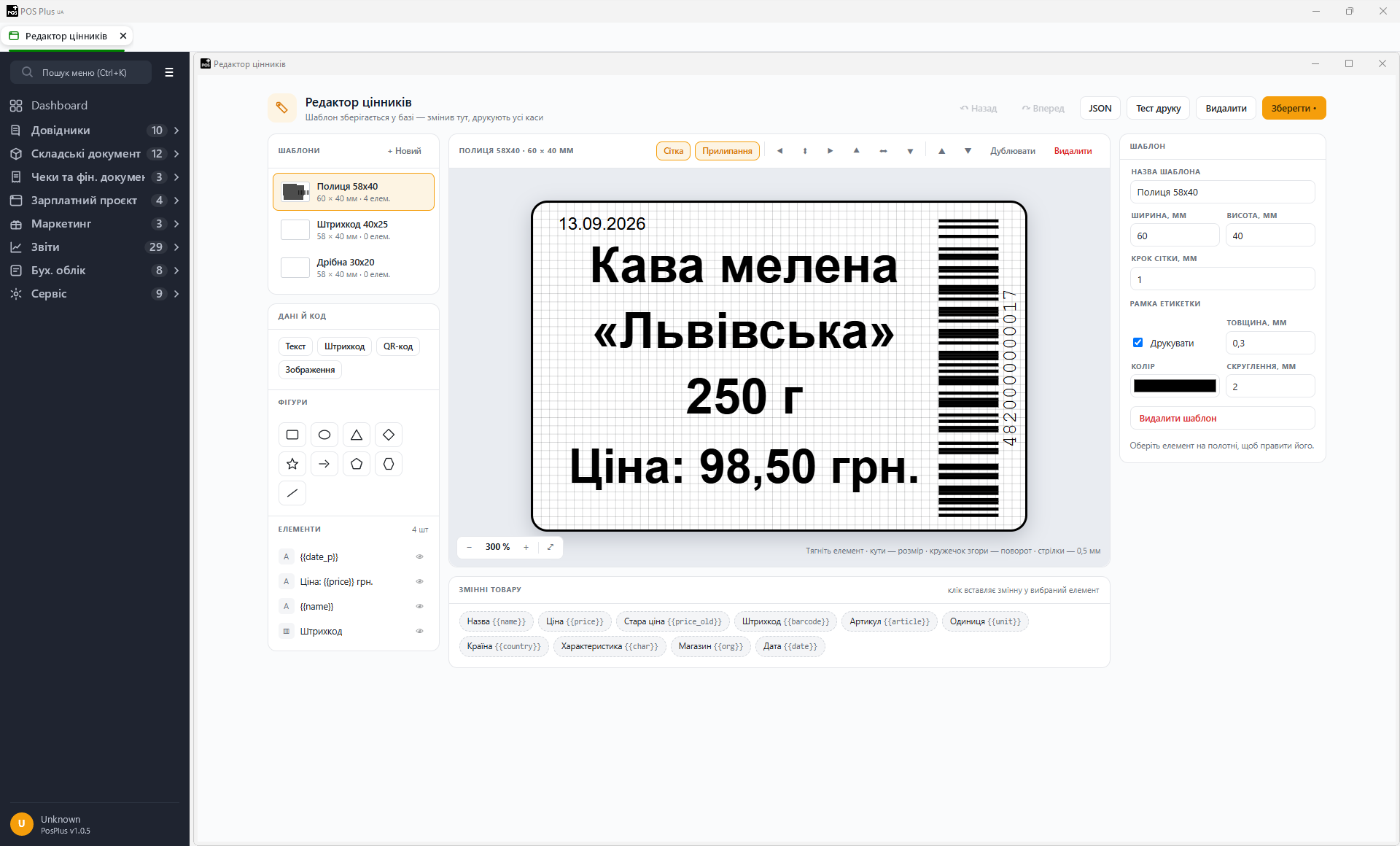Click the Зберегти save button
Viewport: 1400px width, 846px height.
(1294, 108)
